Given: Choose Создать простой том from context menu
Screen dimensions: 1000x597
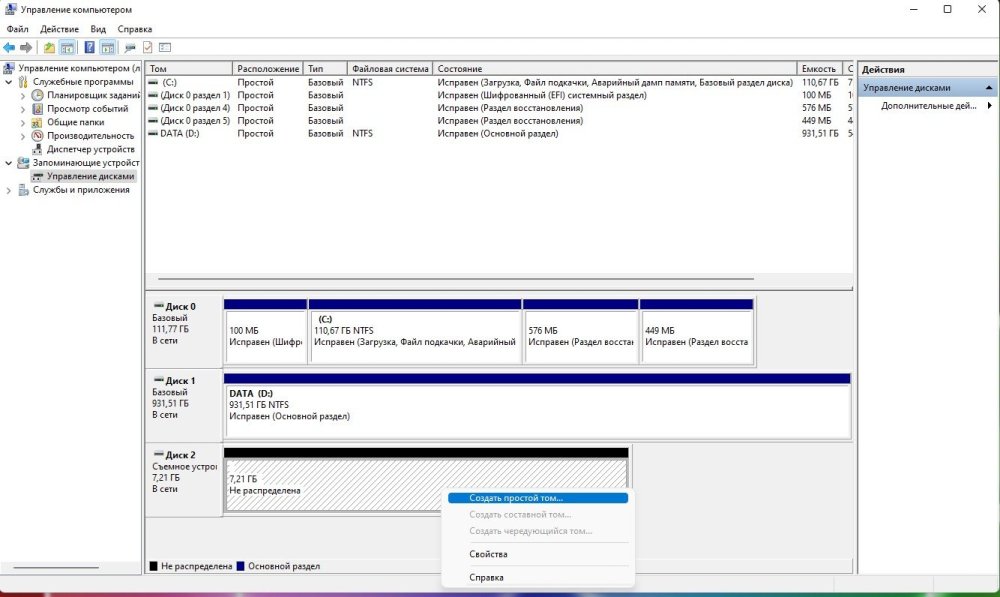Looking at the screenshot, I should 516,497.
